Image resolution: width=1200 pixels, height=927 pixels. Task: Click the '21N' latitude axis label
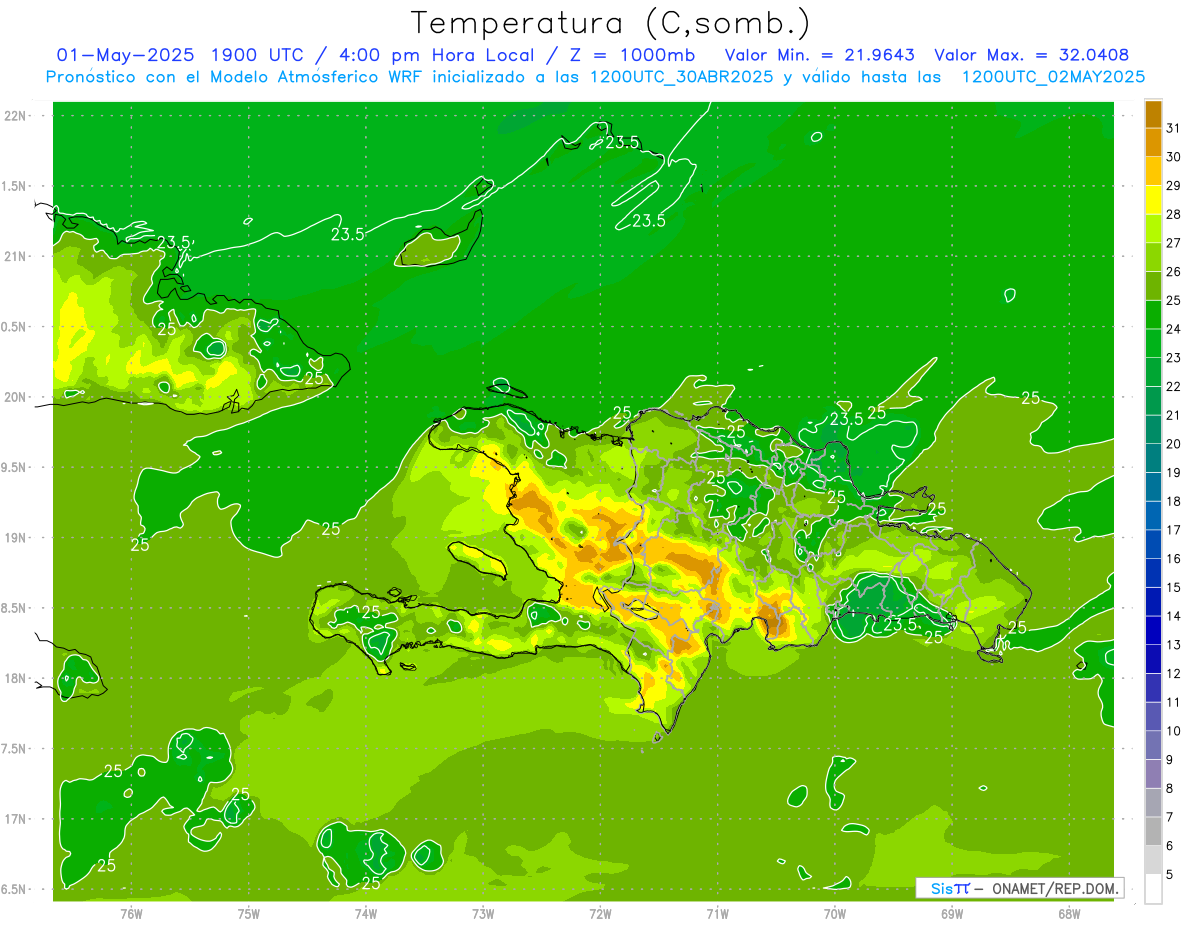(x=16, y=256)
